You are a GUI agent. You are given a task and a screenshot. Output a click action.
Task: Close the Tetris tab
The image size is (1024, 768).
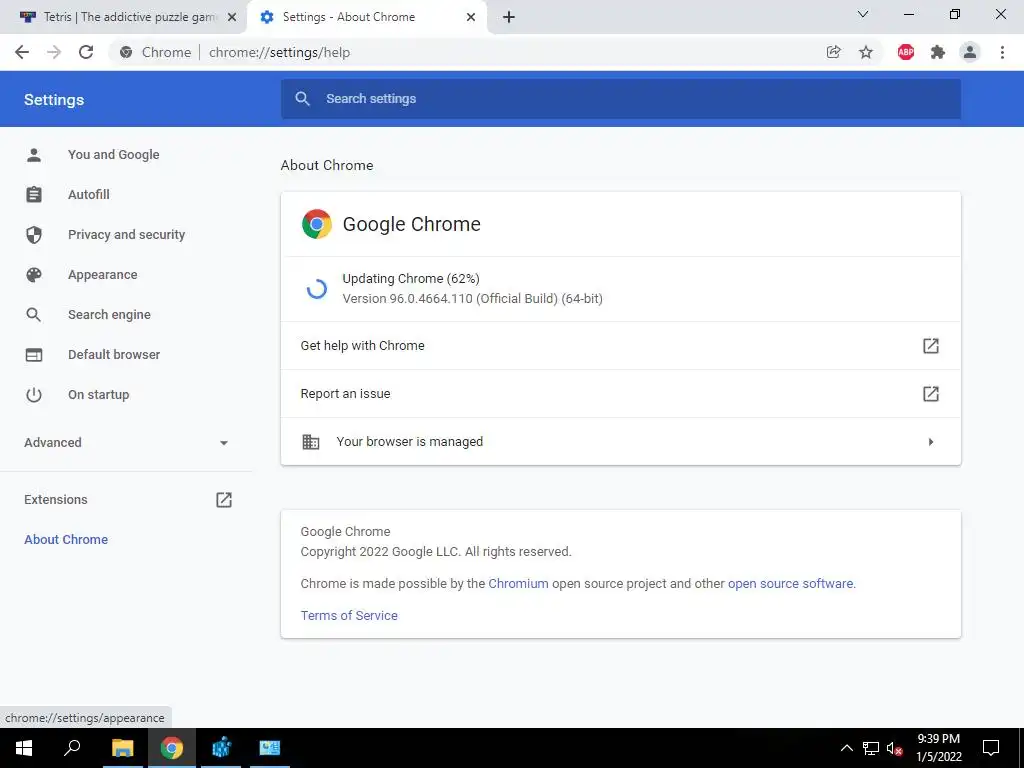[232, 18]
